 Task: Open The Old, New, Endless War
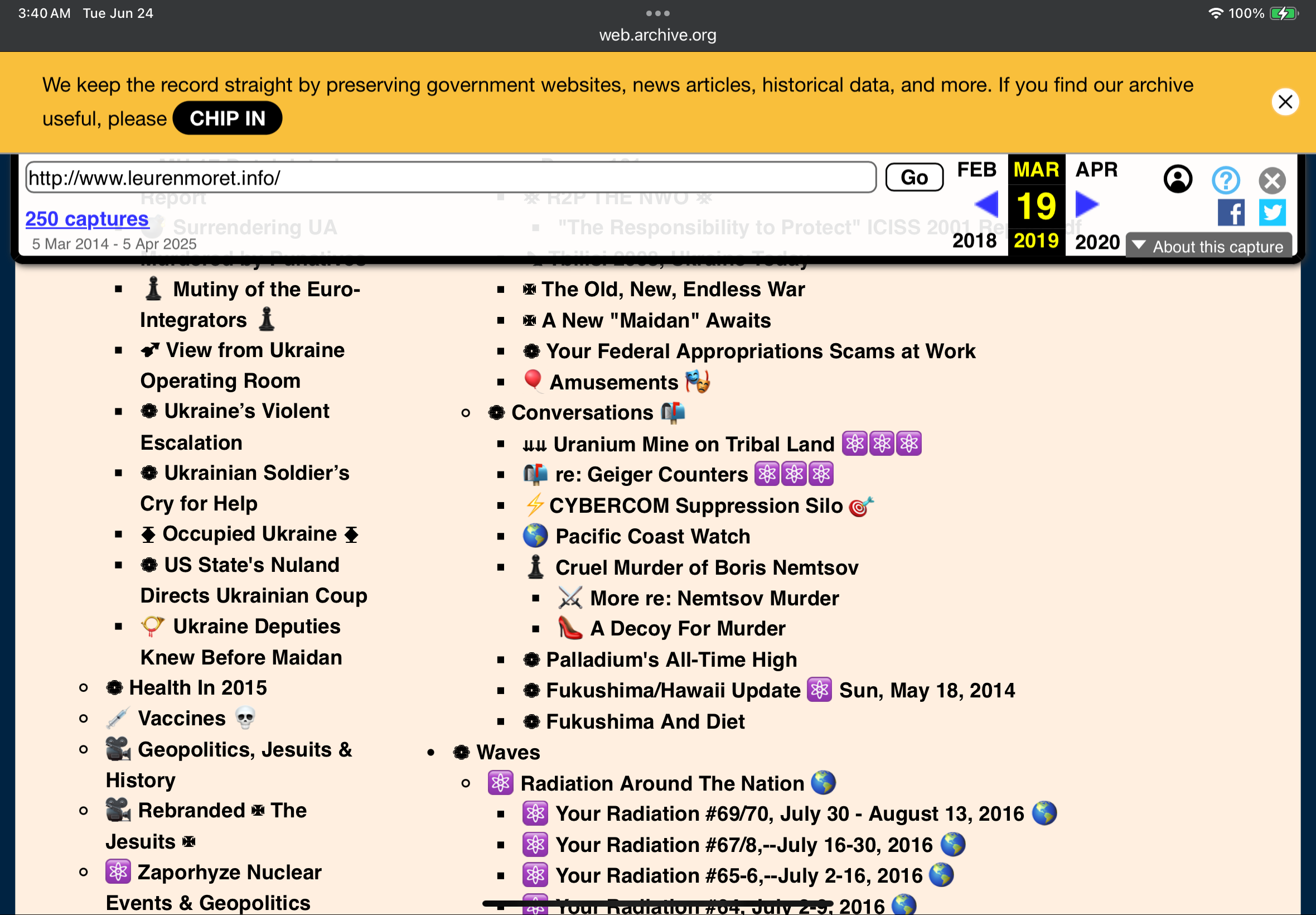point(664,289)
